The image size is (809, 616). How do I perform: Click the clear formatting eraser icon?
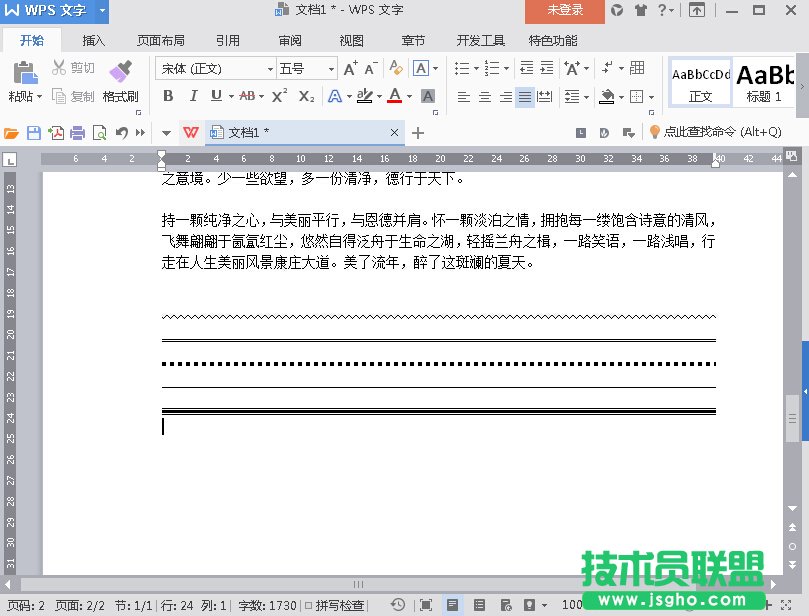tap(395, 68)
